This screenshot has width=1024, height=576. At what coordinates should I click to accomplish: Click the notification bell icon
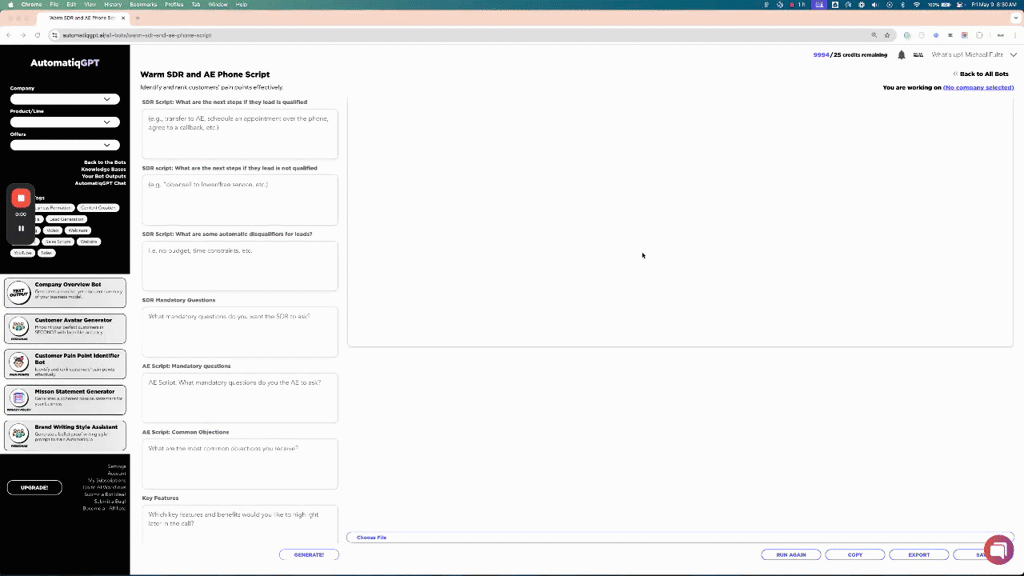coord(900,55)
